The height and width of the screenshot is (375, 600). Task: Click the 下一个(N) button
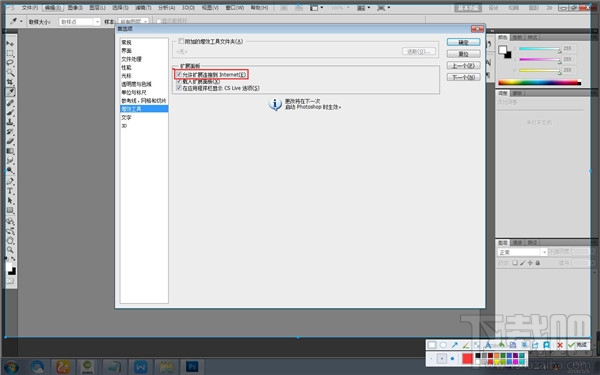tap(463, 77)
